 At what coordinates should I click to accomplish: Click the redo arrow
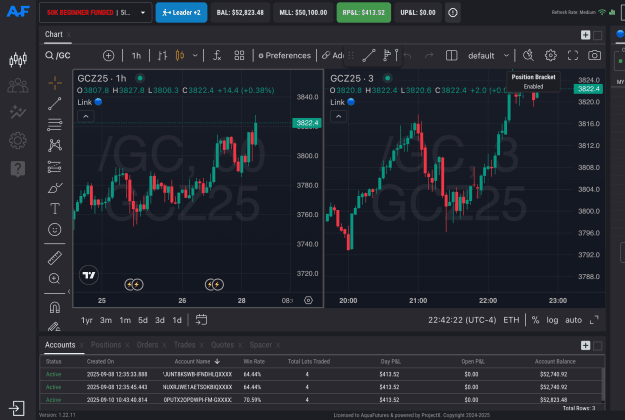click(x=429, y=55)
